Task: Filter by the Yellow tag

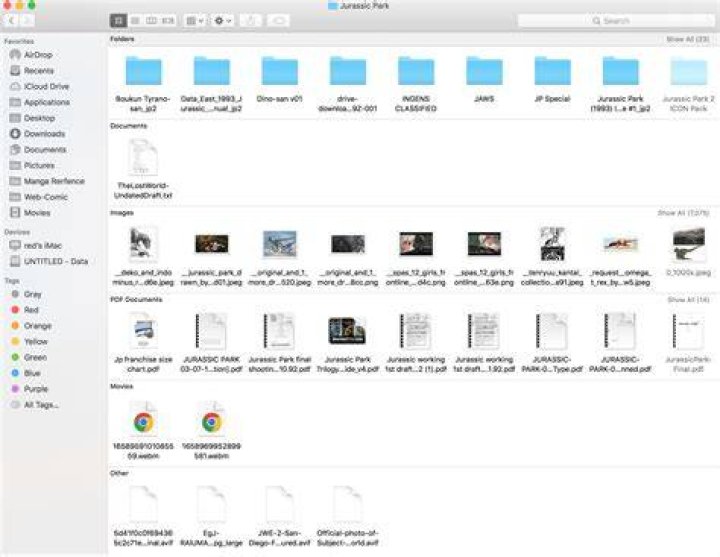Action: [x=35, y=342]
